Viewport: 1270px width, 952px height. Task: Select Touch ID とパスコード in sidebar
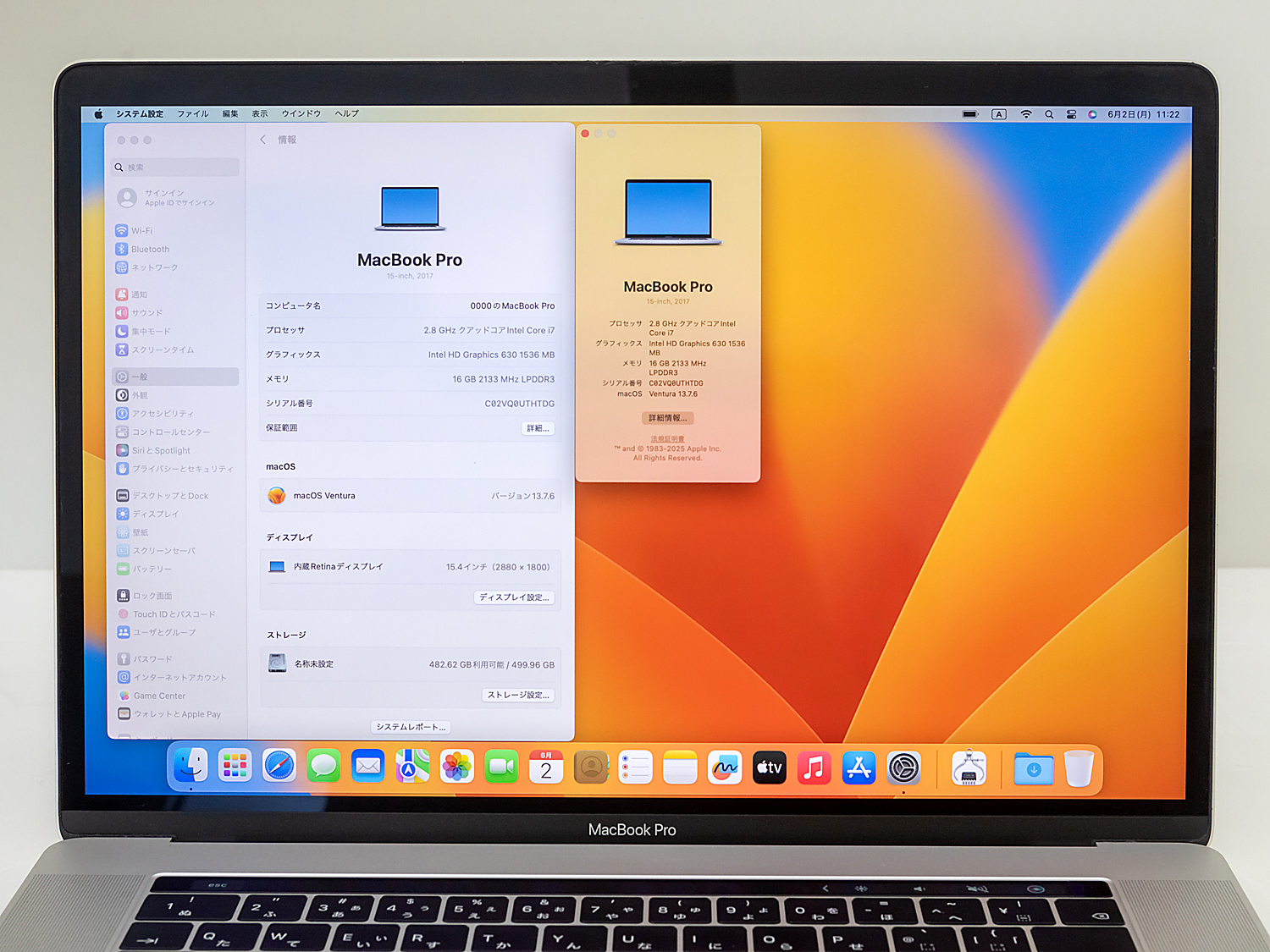(176, 614)
